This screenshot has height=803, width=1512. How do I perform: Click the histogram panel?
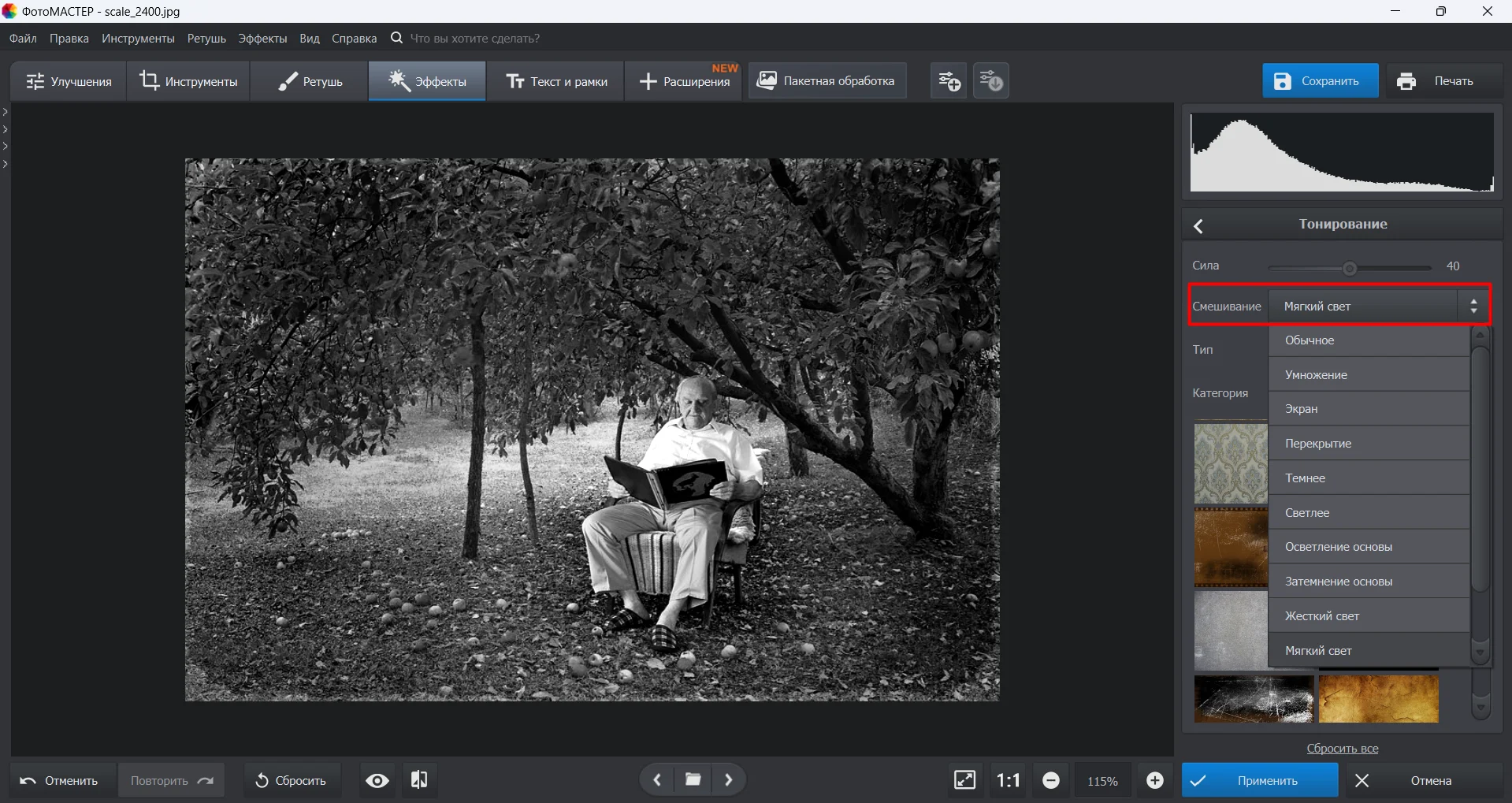click(1342, 152)
